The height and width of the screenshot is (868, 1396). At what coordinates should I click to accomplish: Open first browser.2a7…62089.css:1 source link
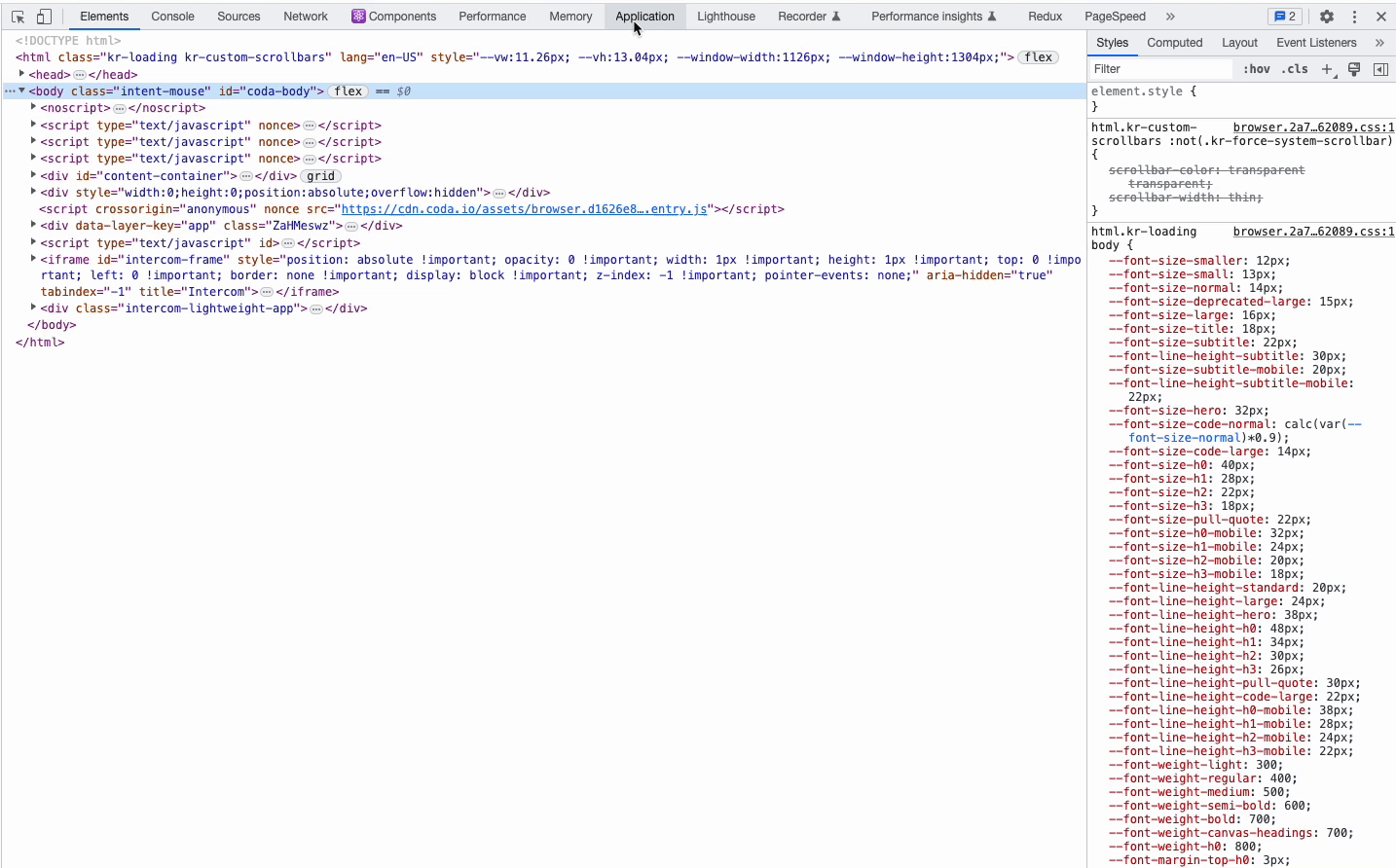pos(1313,127)
